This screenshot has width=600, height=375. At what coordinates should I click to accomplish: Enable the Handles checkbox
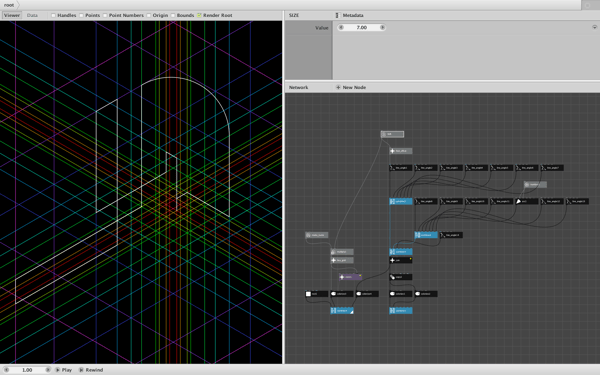(x=54, y=15)
